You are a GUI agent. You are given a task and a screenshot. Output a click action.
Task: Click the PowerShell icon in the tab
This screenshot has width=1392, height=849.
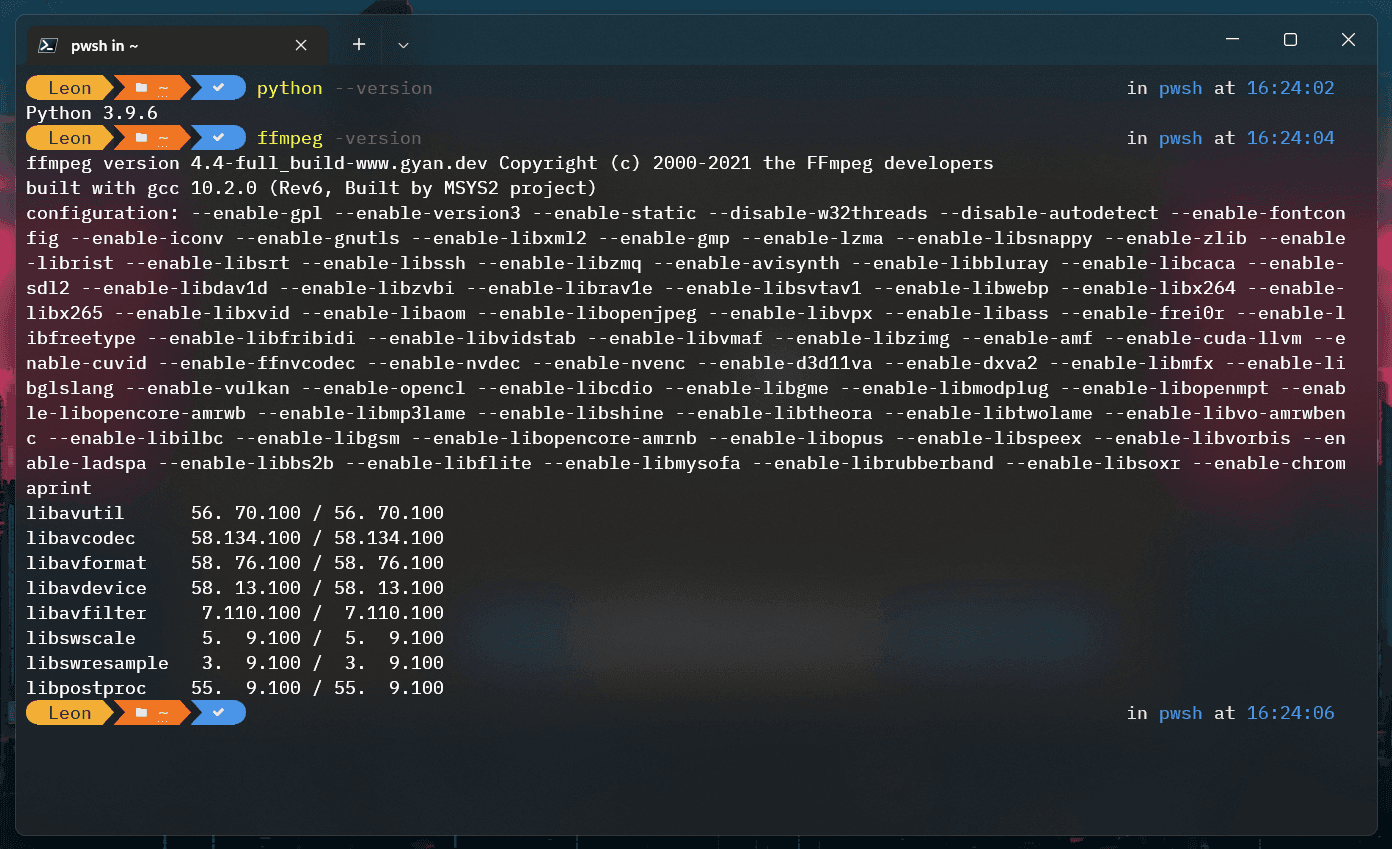pyautogui.click(x=47, y=45)
